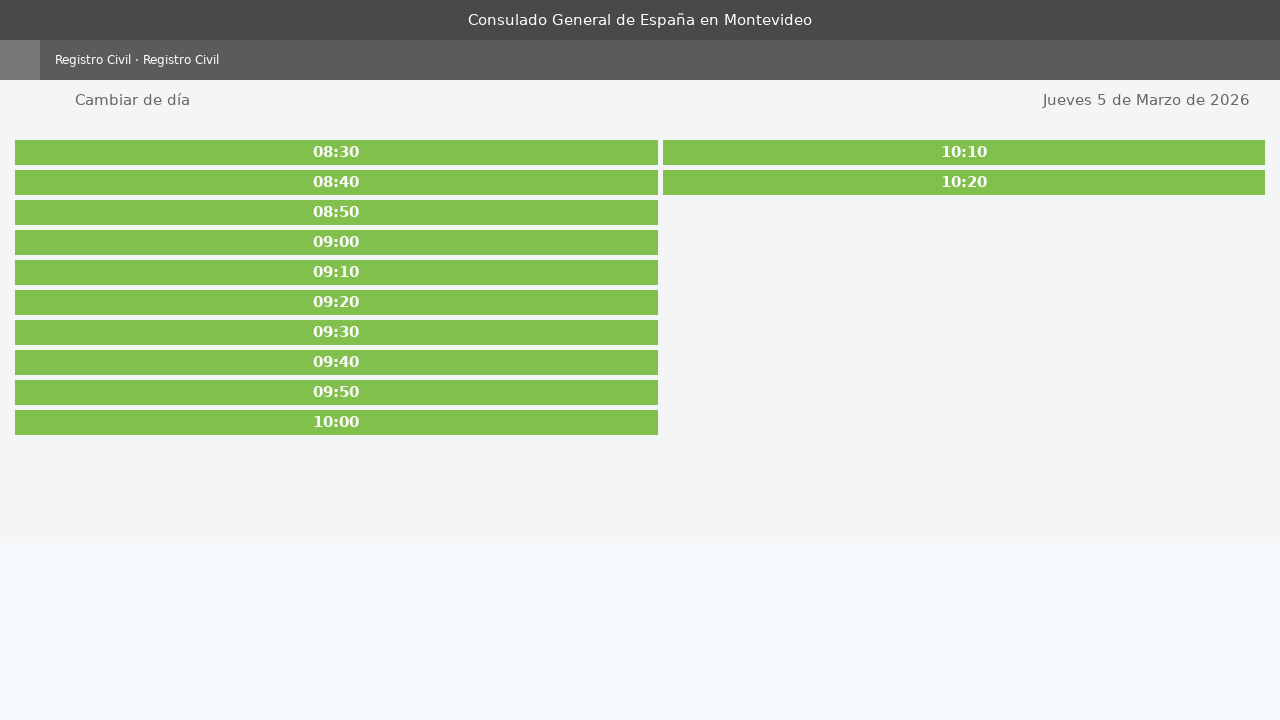Pick the 09:50 appointment time
The image size is (1280, 720).
(336, 392)
